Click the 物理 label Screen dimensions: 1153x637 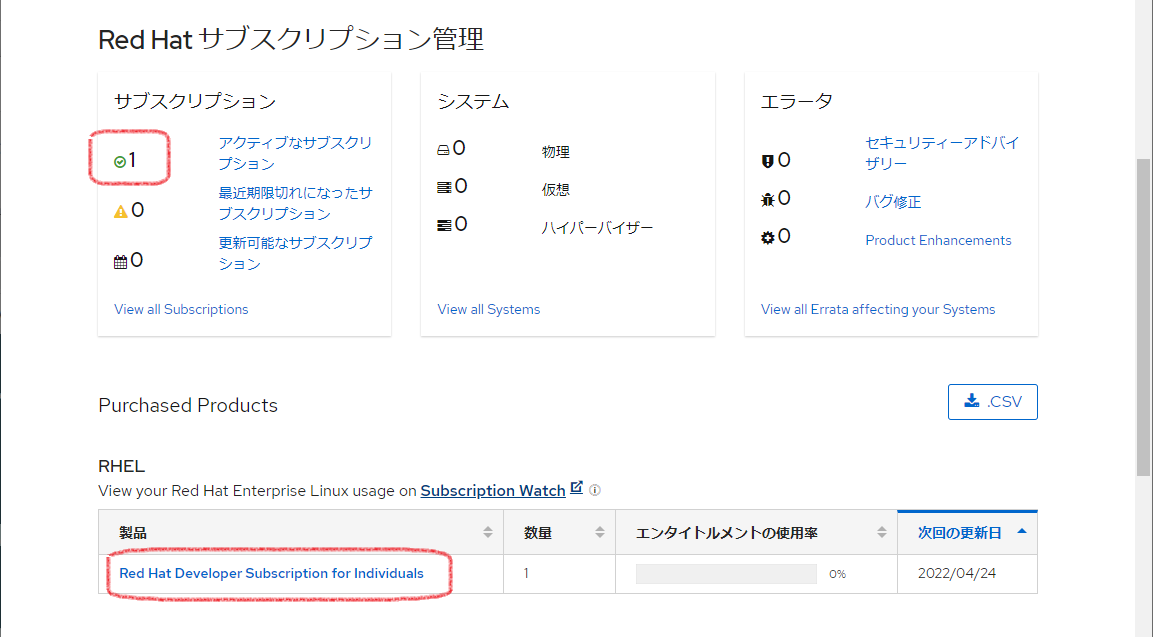pos(556,152)
